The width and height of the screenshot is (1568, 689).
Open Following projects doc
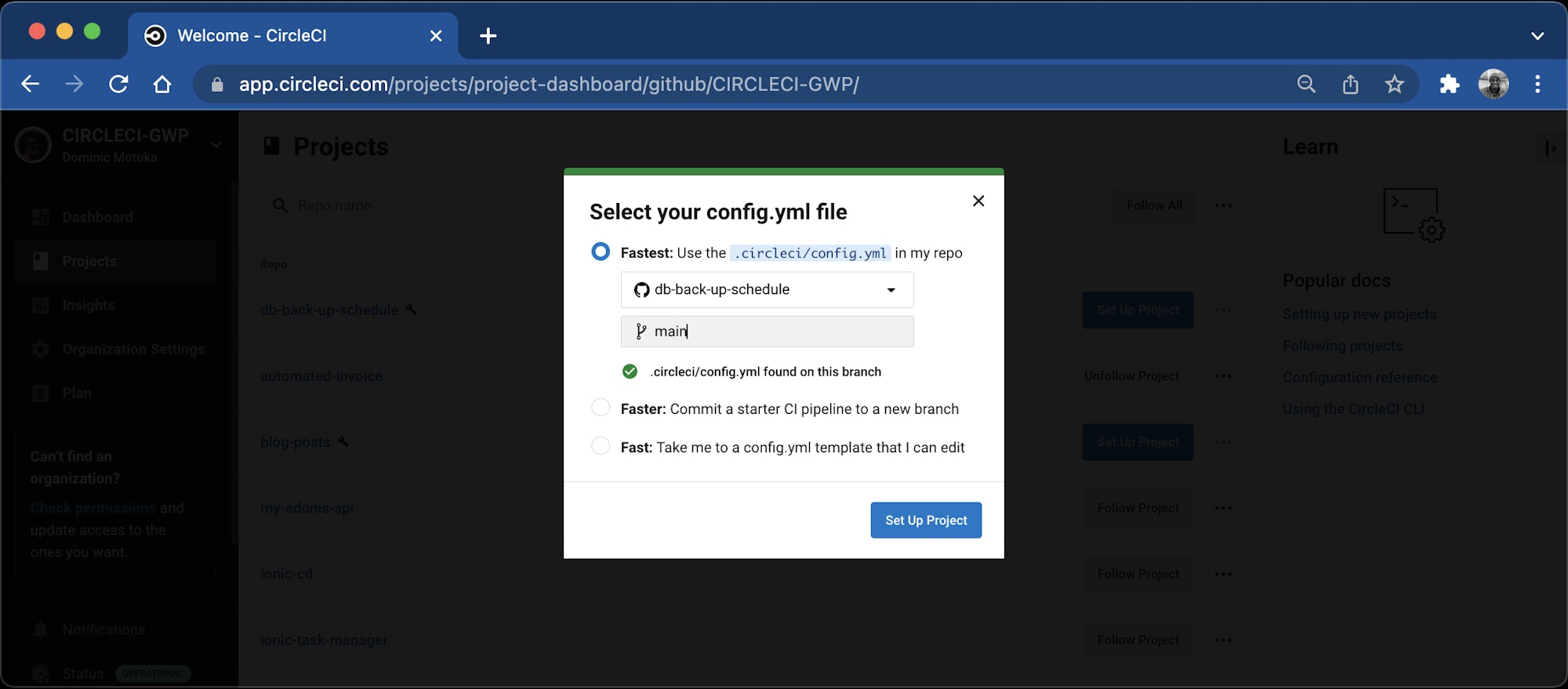pos(1342,346)
